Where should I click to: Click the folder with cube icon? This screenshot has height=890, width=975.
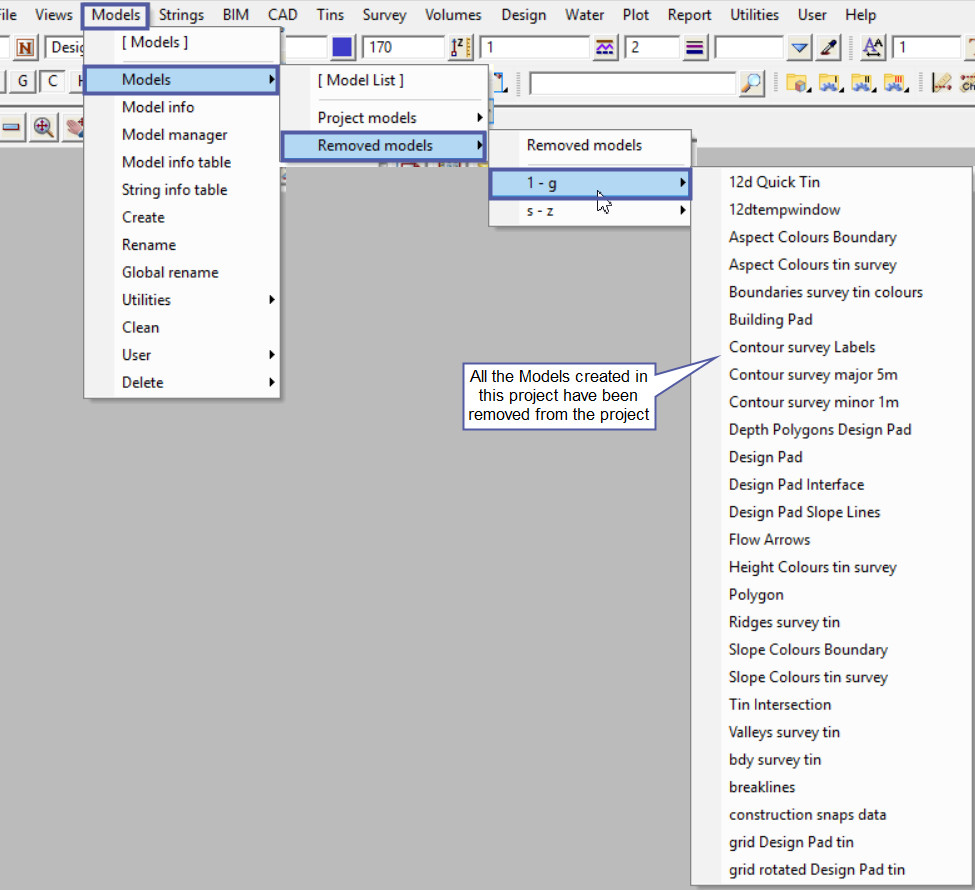pyautogui.click(x=798, y=83)
